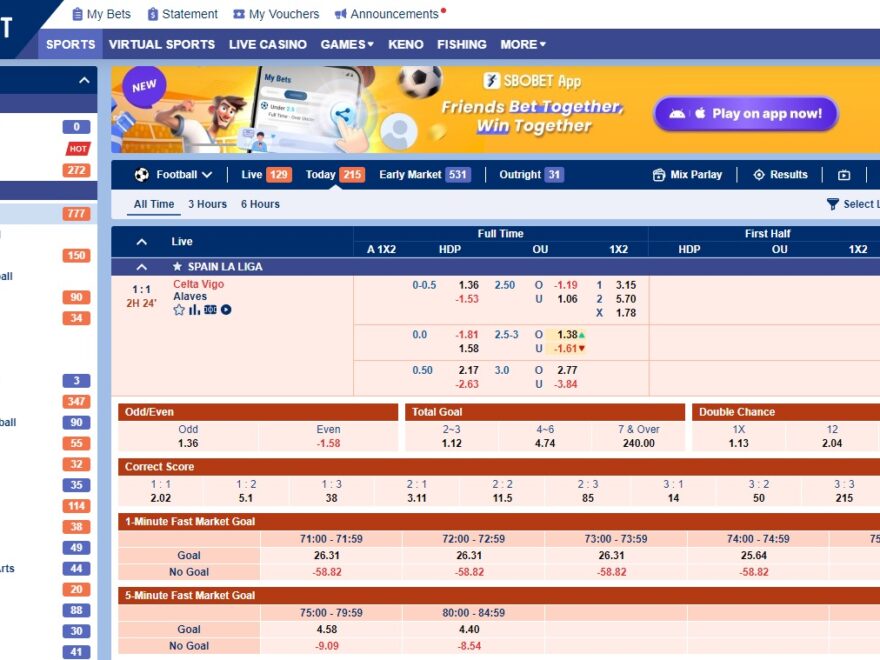The width and height of the screenshot is (880, 660).
Task: Collapse the Live section chevron
Action: tap(141, 242)
